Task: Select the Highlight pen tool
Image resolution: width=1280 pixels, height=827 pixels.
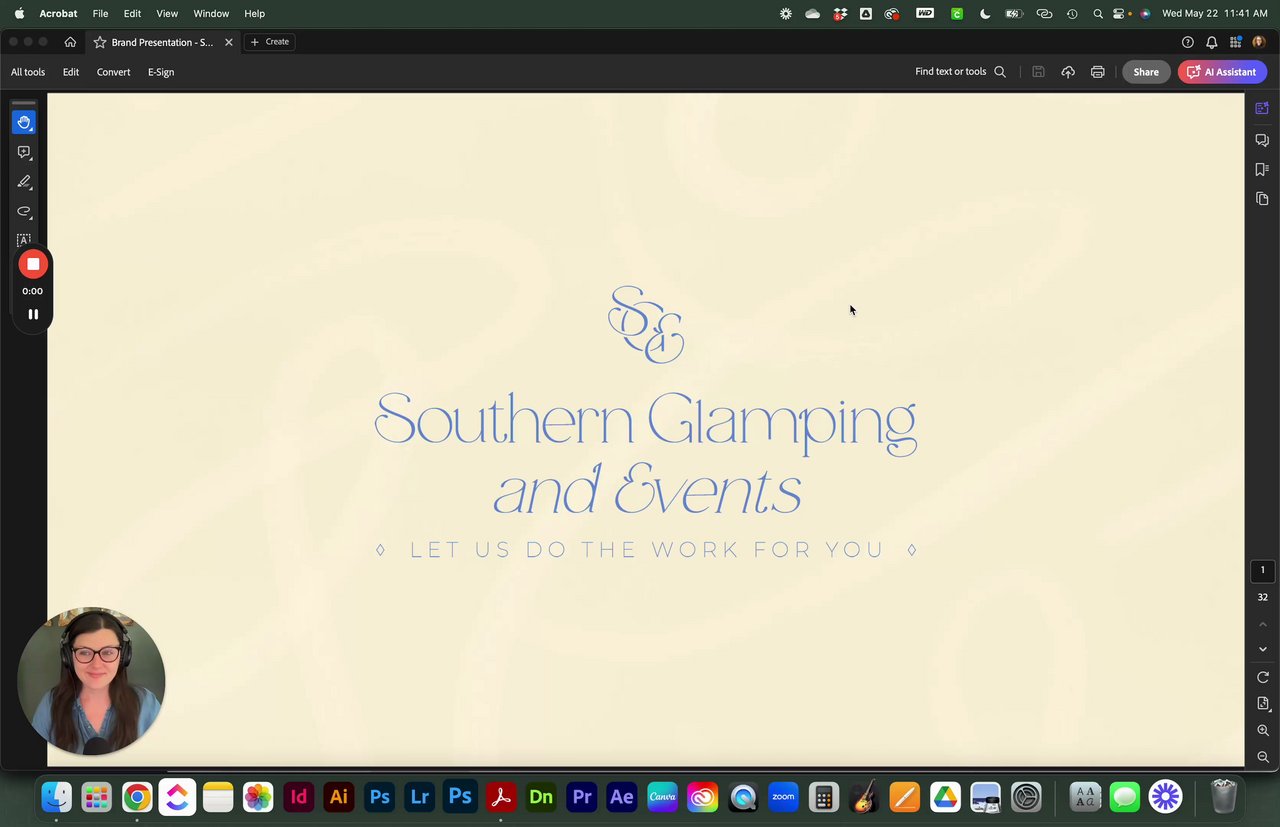Action: pos(24,182)
